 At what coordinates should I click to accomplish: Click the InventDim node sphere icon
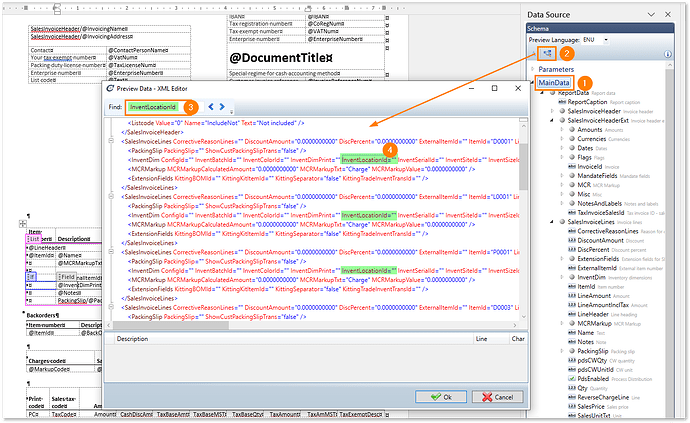coord(572,277)
